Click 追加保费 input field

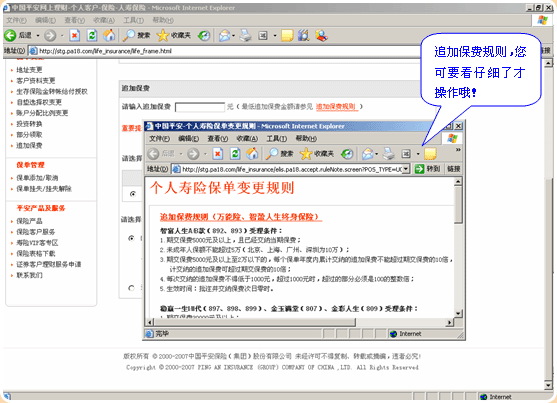point(200,107)
